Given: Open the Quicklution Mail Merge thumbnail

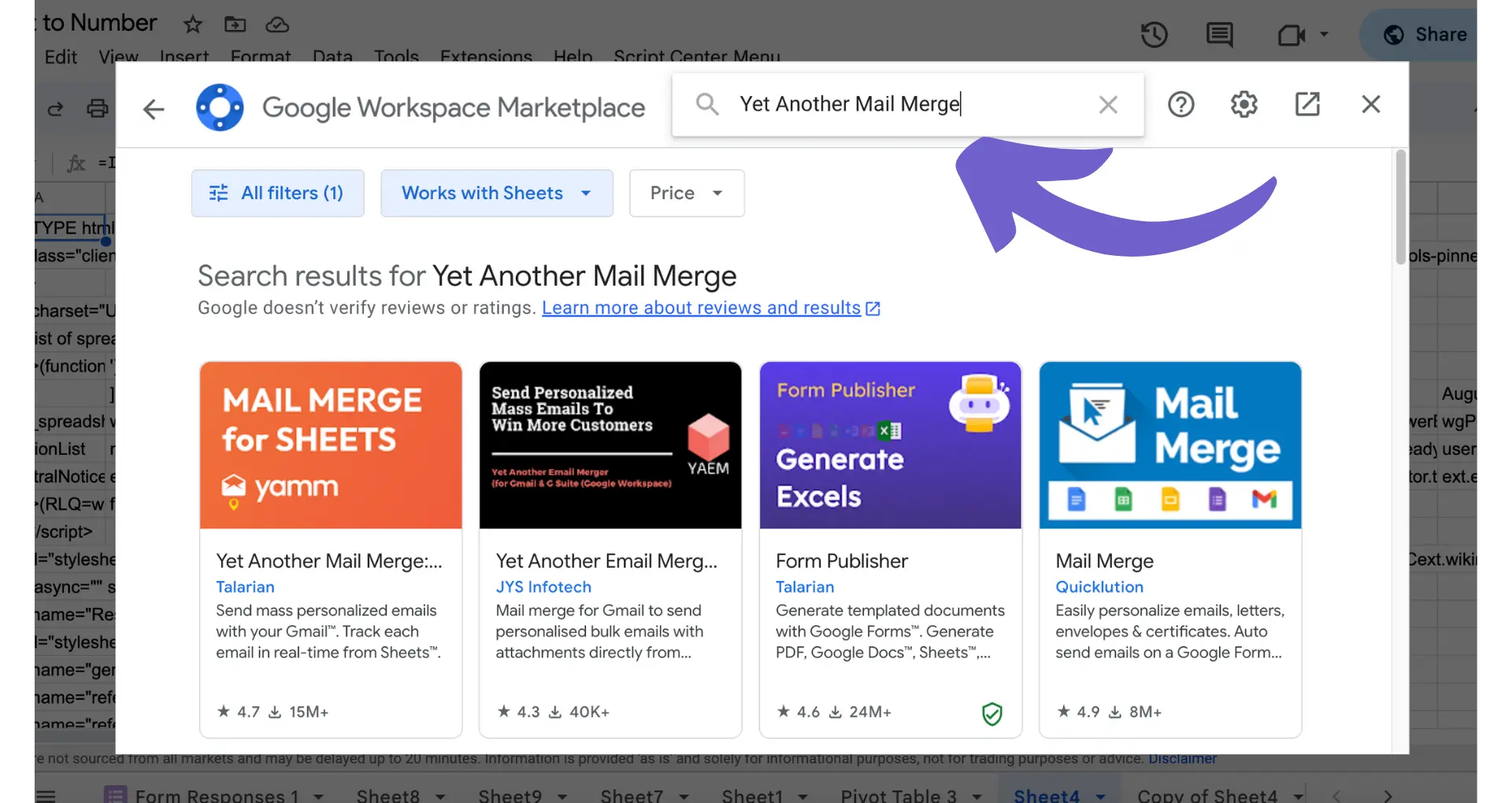Looking at the screenshot, I should (1170, 445).
